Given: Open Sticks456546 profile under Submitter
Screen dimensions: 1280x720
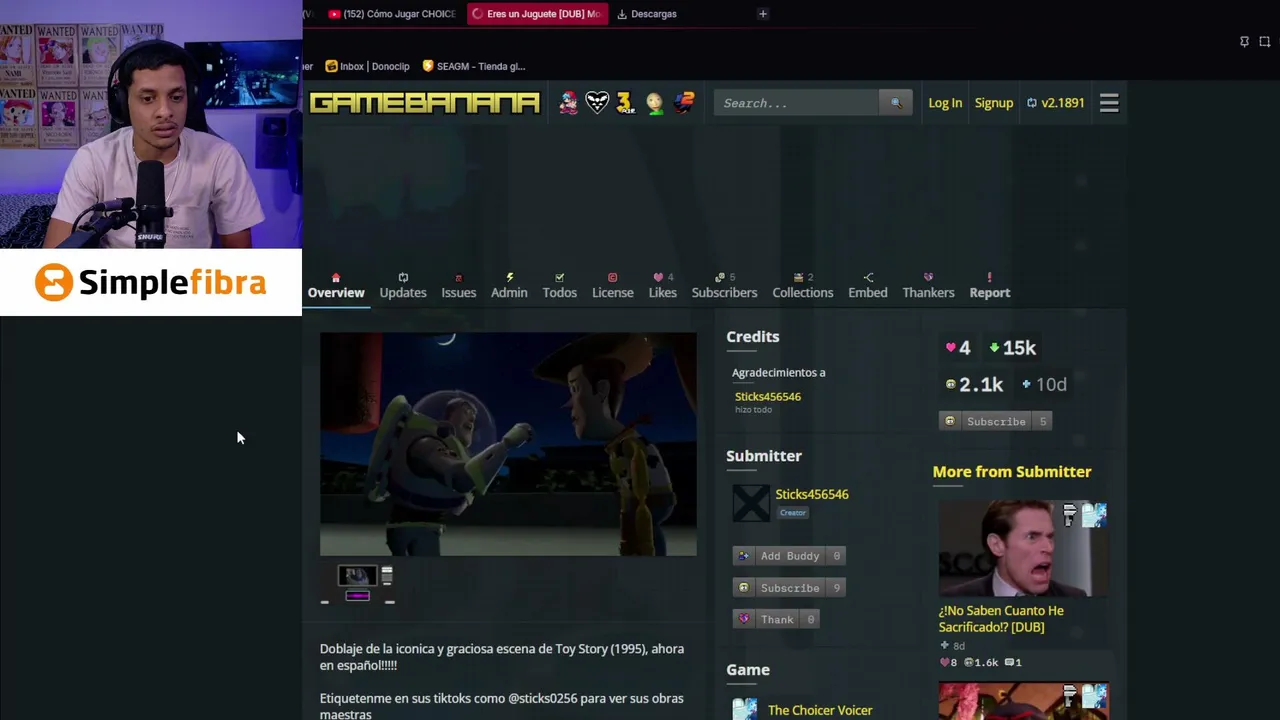Looking at the screenshot, I should click(x=812, y=494).
